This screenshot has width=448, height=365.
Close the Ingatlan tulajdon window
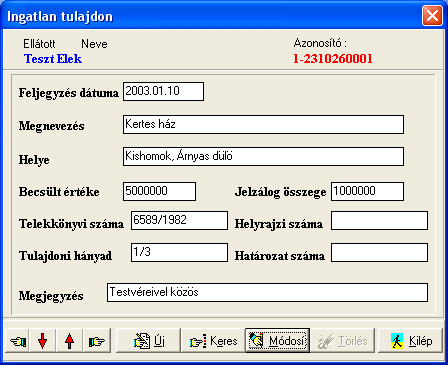[432, 15]
